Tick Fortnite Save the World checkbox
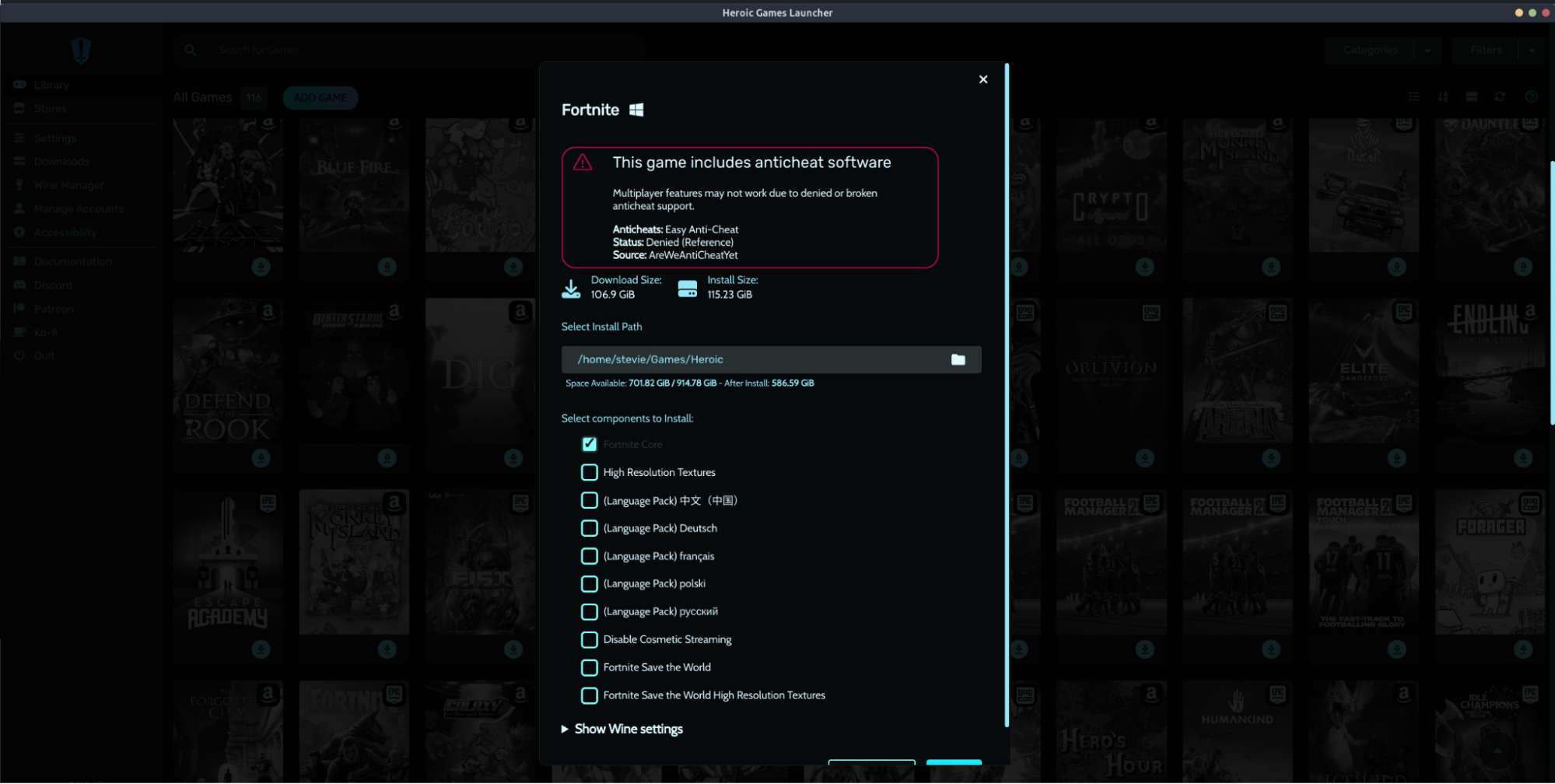Image resolution: width=1555 pixels, height=784 pixels. click(590, 667)
